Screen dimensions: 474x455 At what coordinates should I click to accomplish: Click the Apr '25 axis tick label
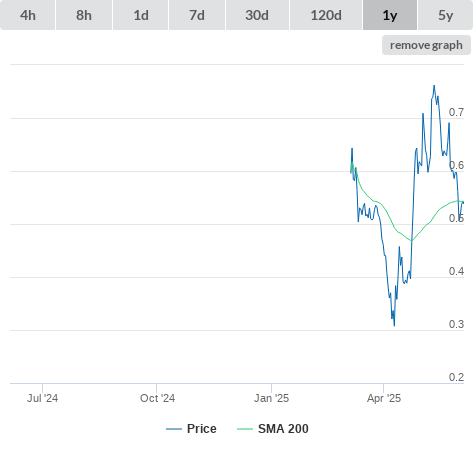(x=384, y=398)
